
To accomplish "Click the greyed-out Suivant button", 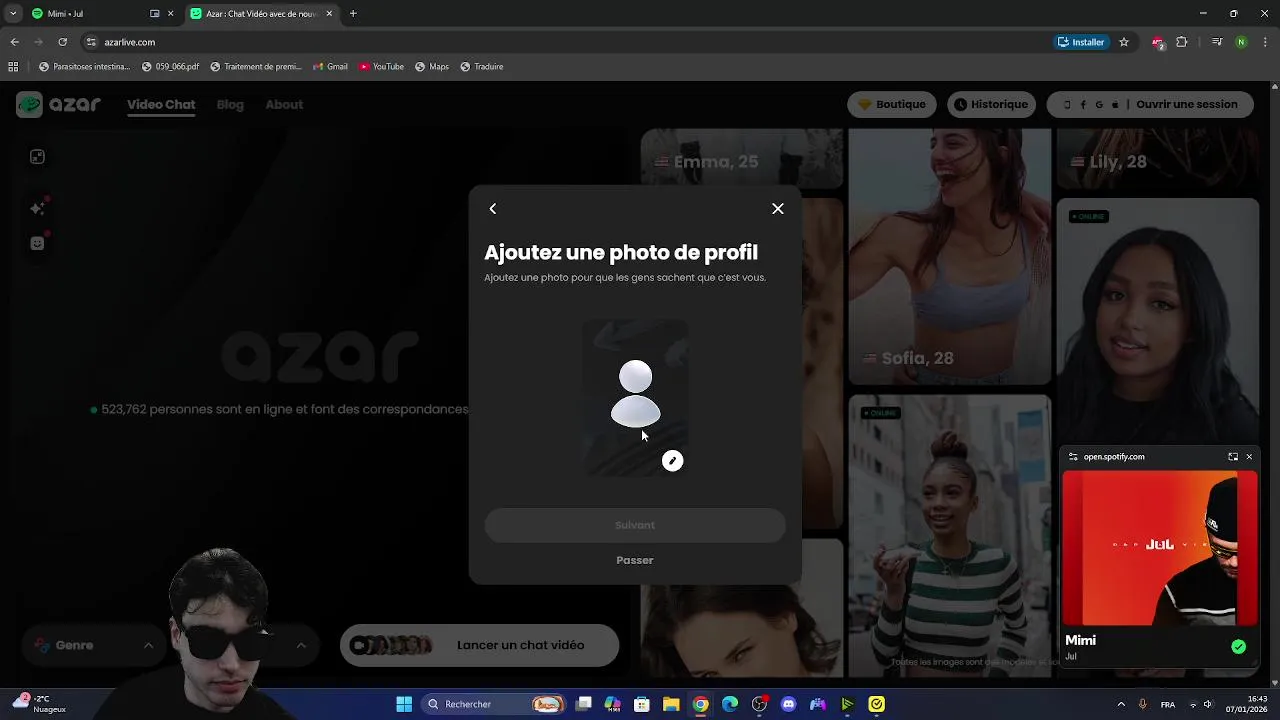I will 635,525.
